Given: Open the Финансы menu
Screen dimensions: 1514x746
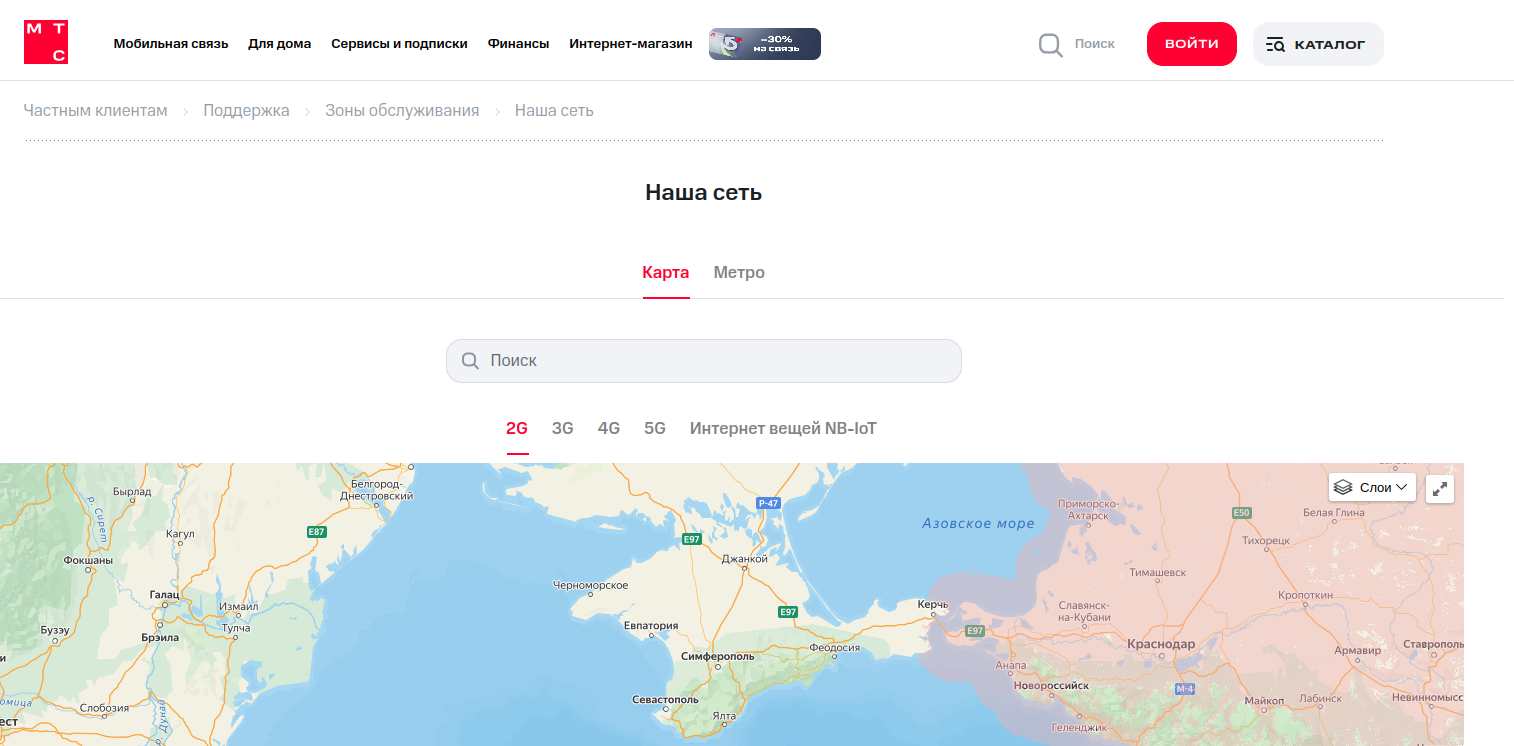Looking at the screenshot, I should (518, 44).
